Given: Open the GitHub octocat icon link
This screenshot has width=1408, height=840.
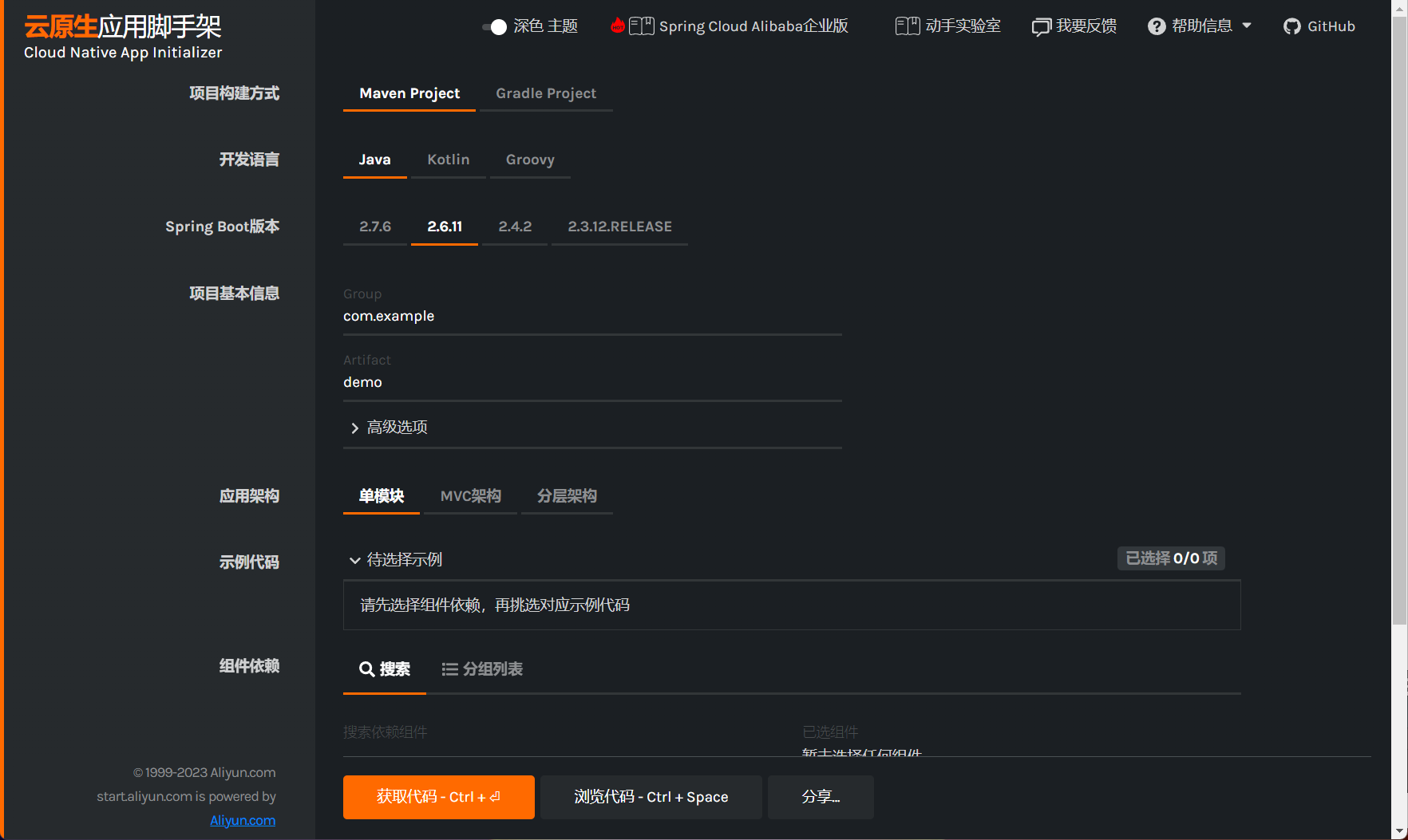Looking at the screenshot, I should coord(1291,27).
